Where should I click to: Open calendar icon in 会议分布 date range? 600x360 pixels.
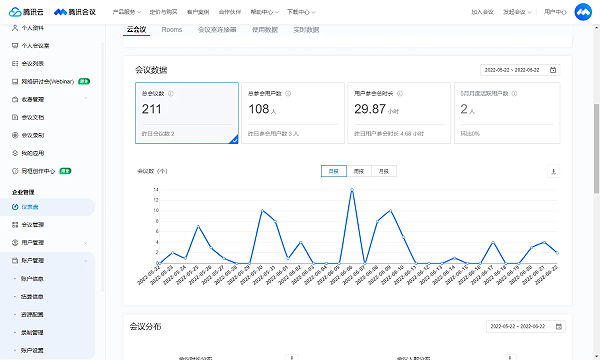click(x=559, y=326)
